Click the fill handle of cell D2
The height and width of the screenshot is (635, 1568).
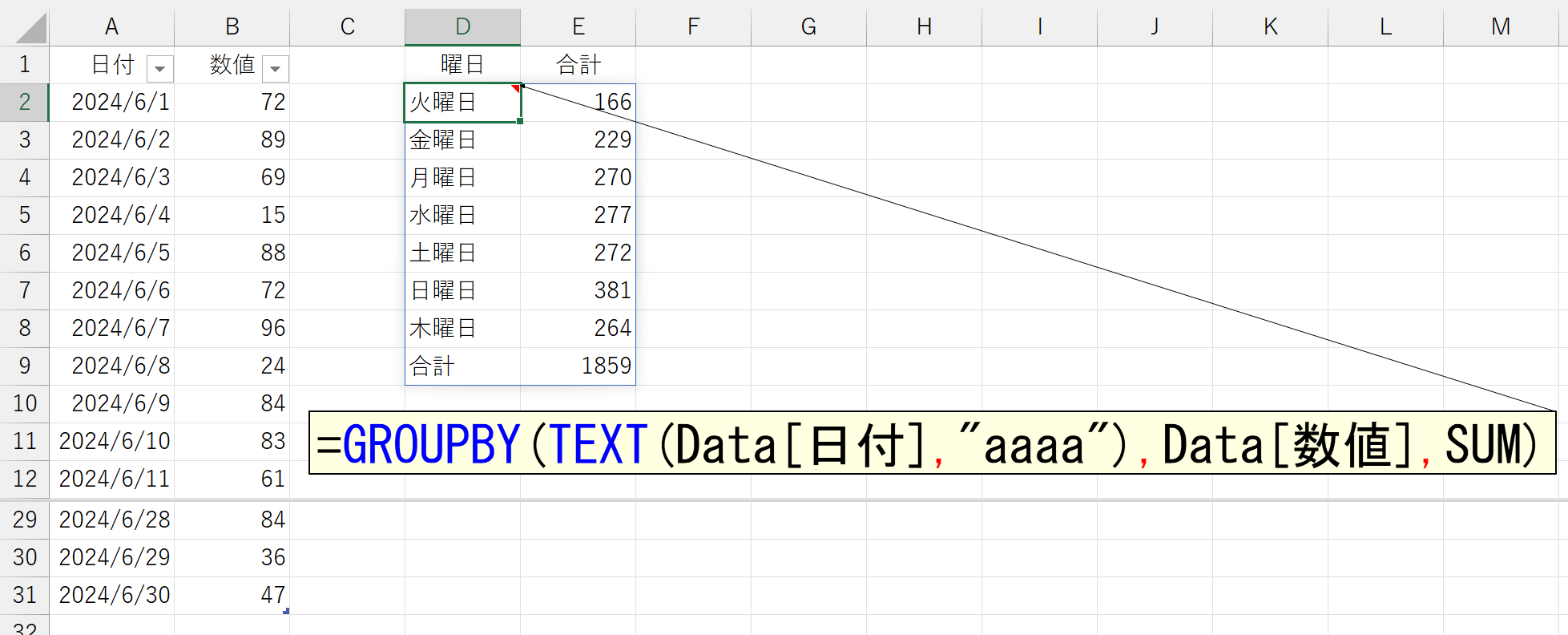pyautogui.click(x=520, y=121)
